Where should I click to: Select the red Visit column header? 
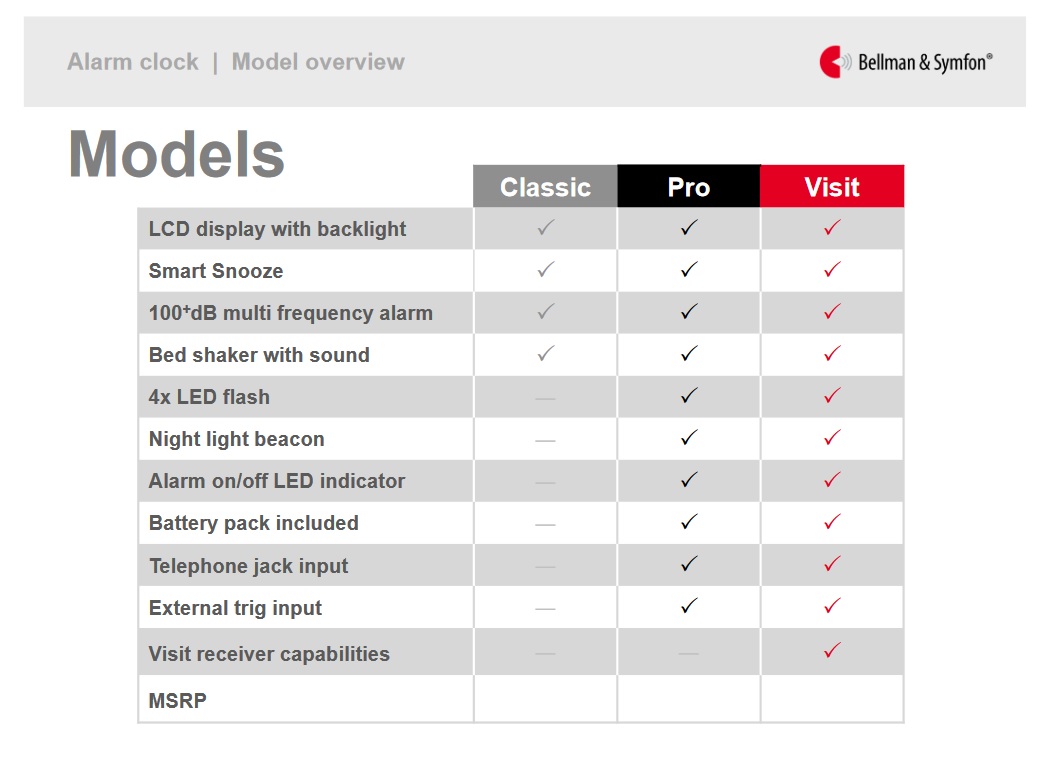coord(832,186)
